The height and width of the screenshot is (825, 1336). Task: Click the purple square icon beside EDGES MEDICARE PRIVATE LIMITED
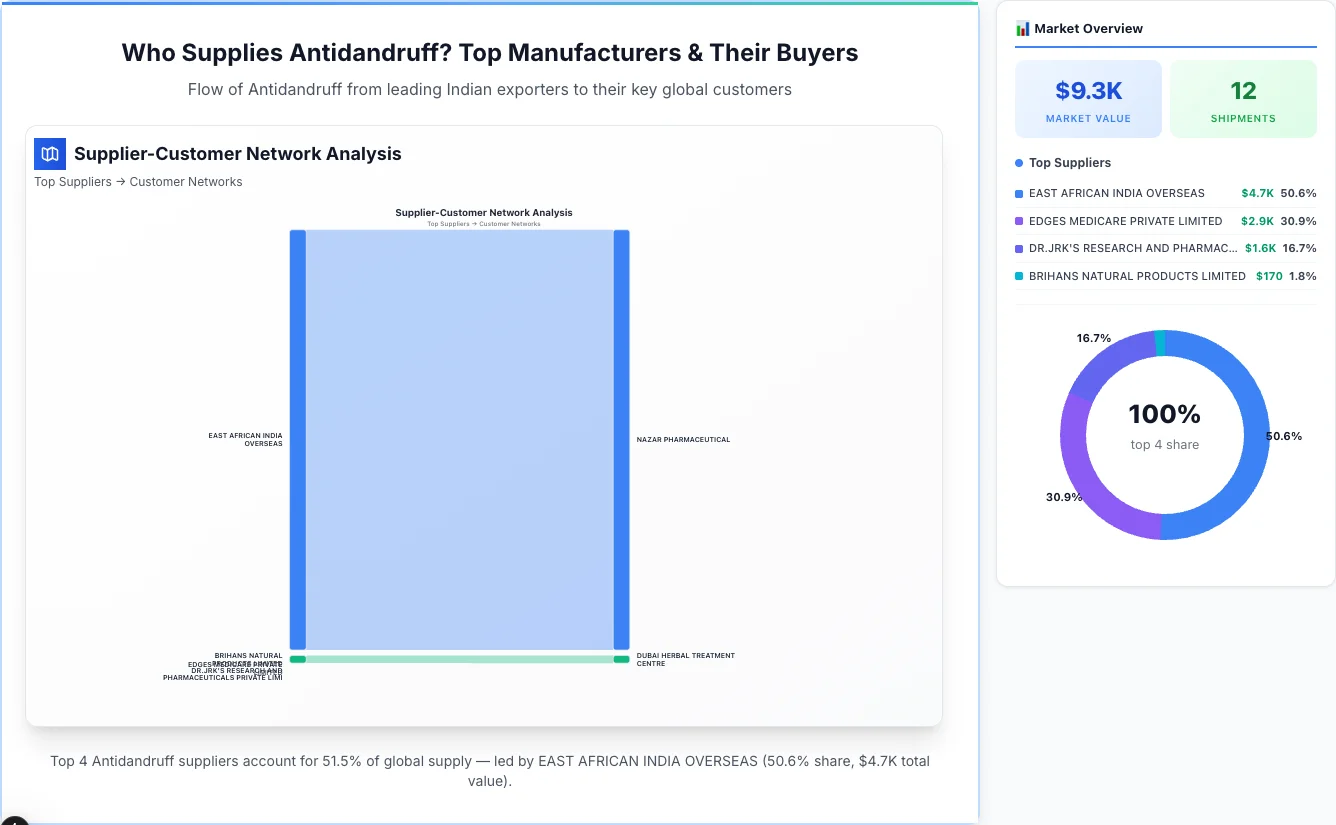tap(1021, 221)
